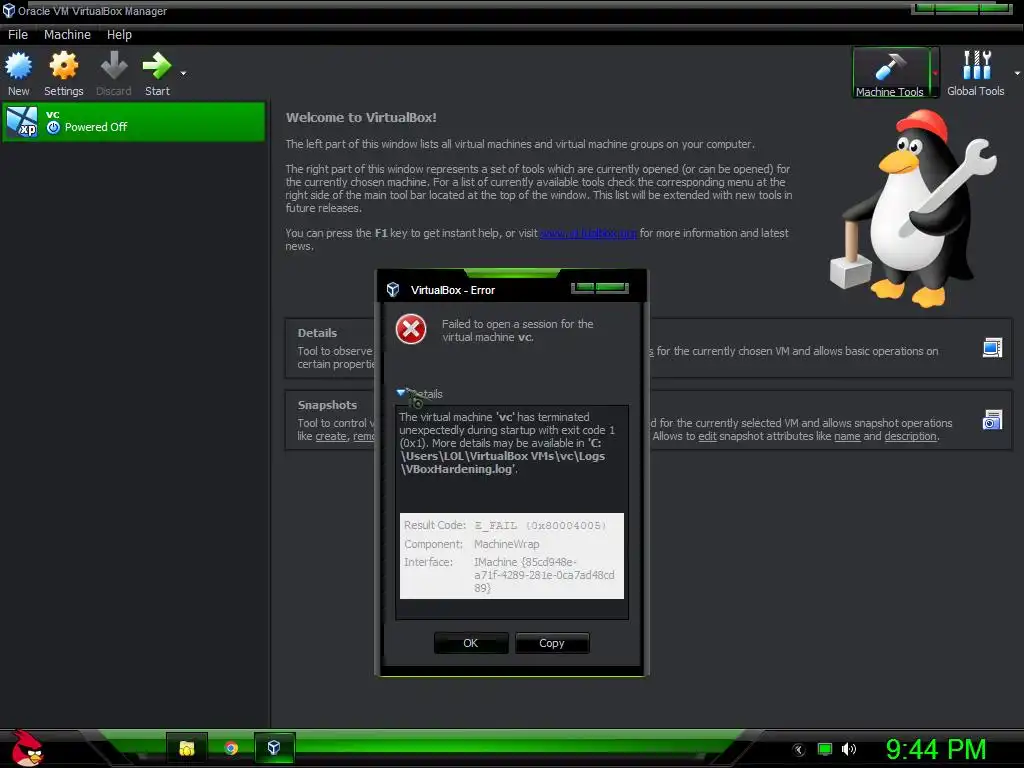
Task: Open the virtualbox.org link
Action: (588, 233)
